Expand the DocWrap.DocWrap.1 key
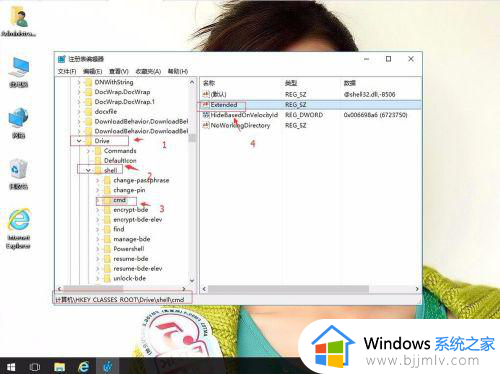The height and width of the screenshot is (374, 500). coord(79,102)
